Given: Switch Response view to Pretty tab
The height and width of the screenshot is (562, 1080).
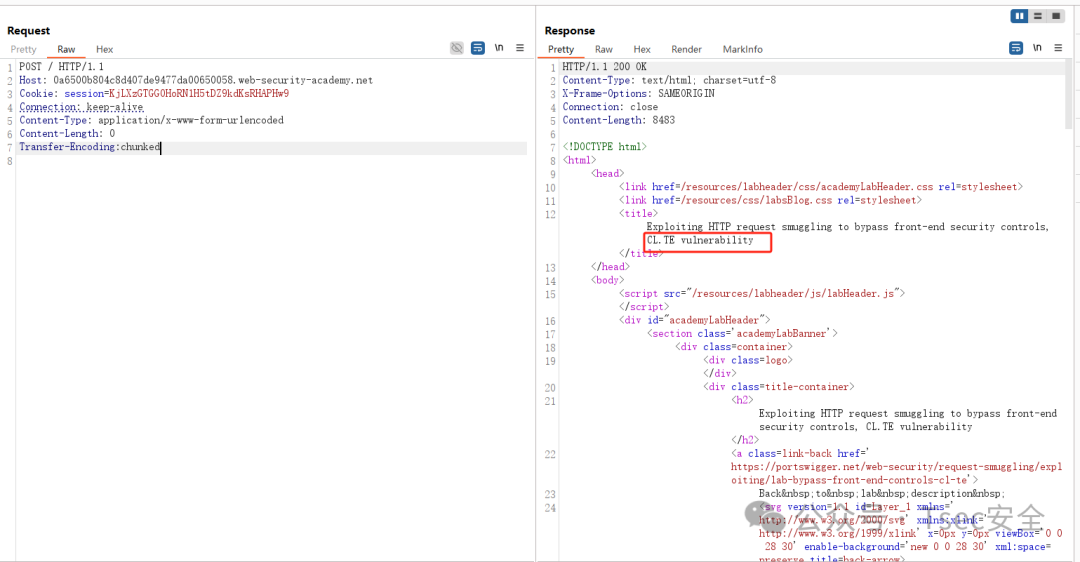Looking at the screenshot, I should pos(561,50).
